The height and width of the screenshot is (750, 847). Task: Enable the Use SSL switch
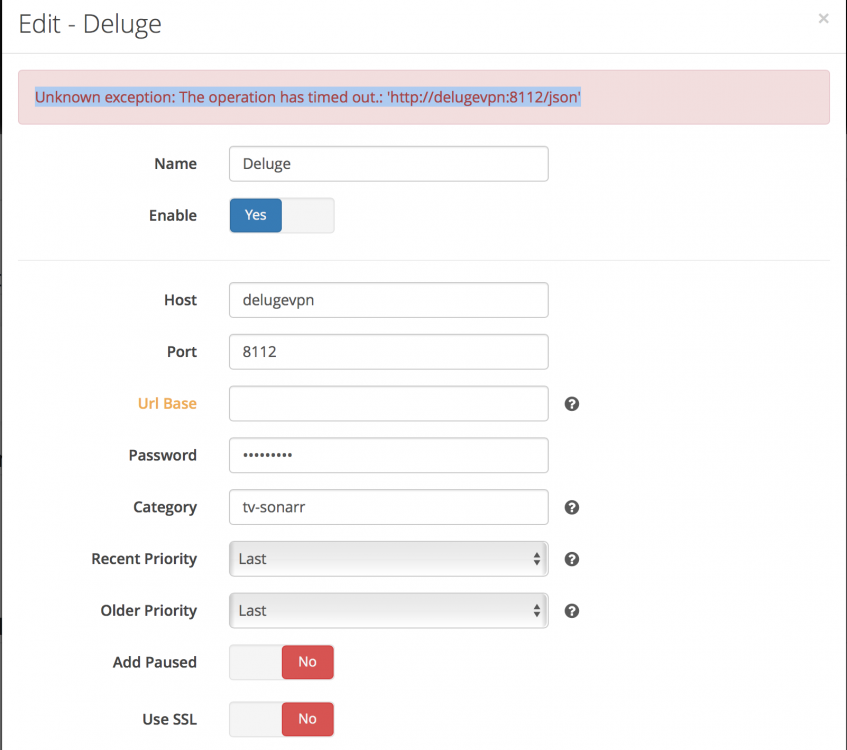[281, 719]
